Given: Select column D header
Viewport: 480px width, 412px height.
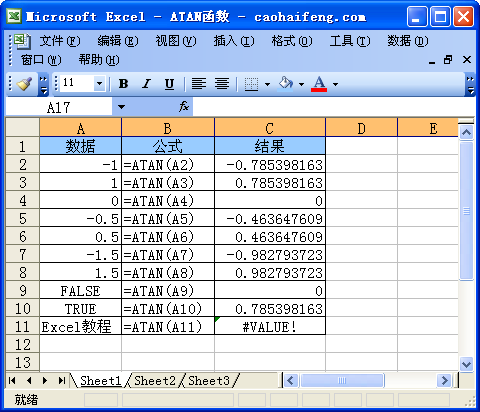Looking at the screenshot, I should (361, 128).
